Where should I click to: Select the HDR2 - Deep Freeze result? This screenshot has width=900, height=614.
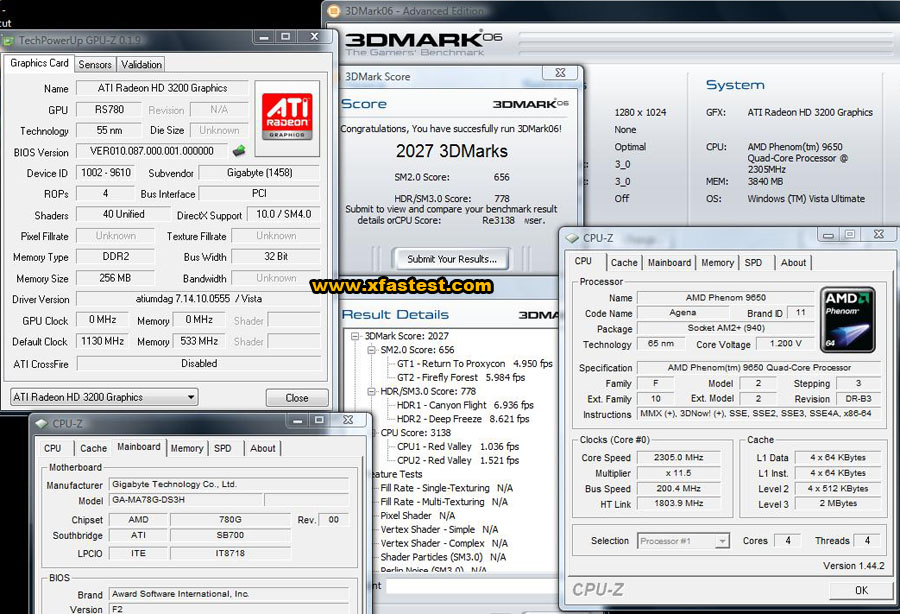pos(463,419)
